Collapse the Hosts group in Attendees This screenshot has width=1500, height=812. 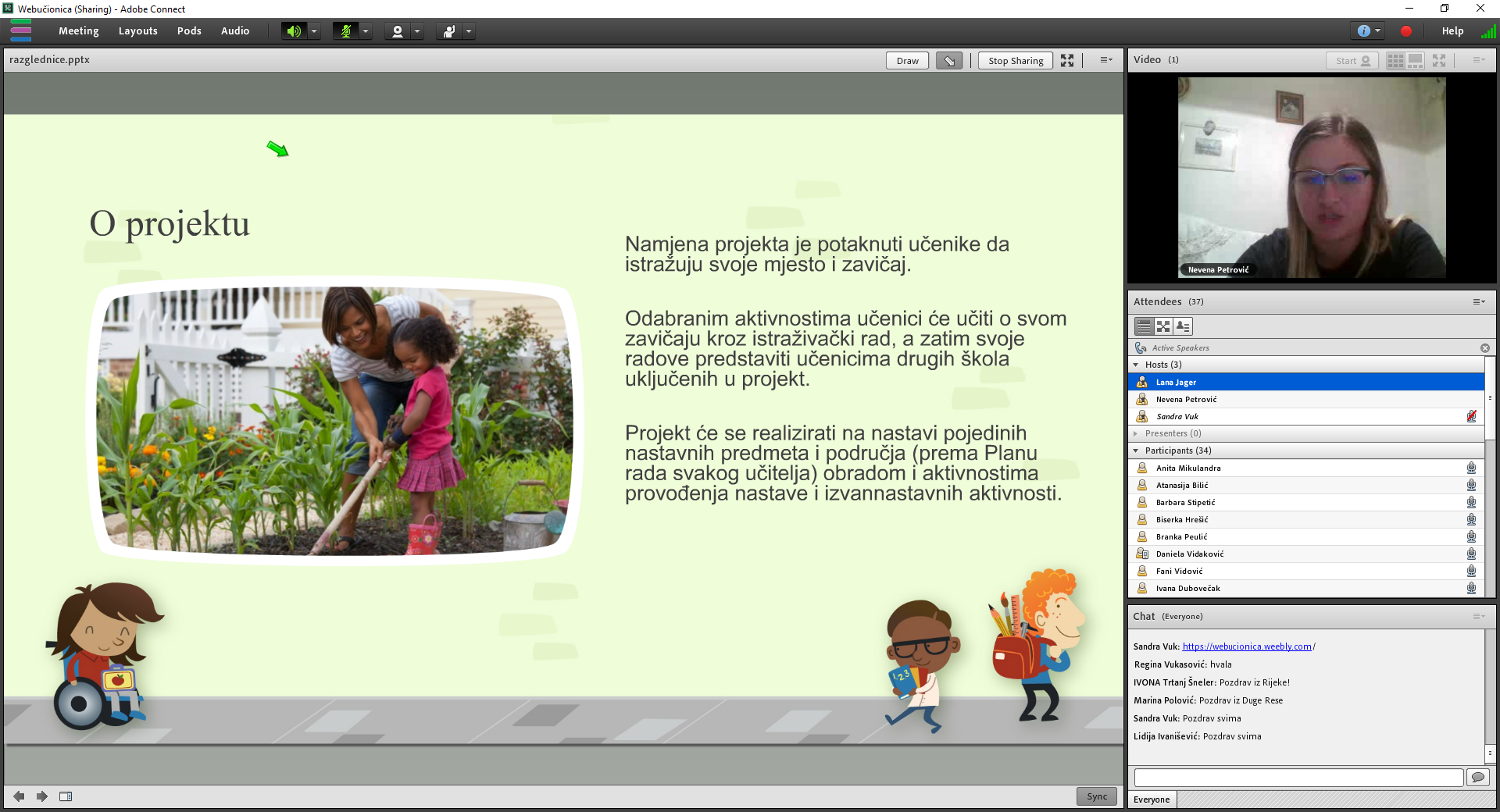click(x=1137, y=365)
